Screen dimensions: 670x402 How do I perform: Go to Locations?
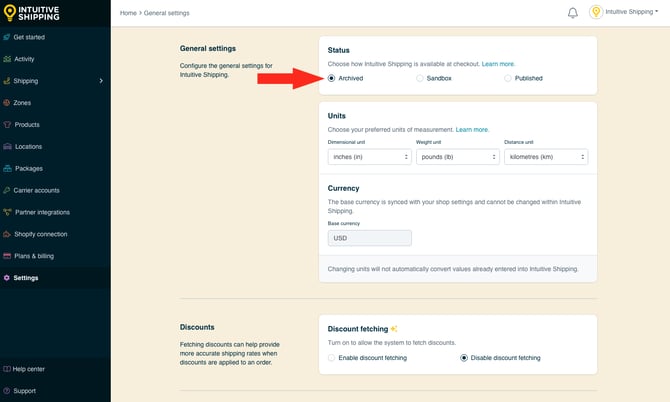[x=28, y=147]
